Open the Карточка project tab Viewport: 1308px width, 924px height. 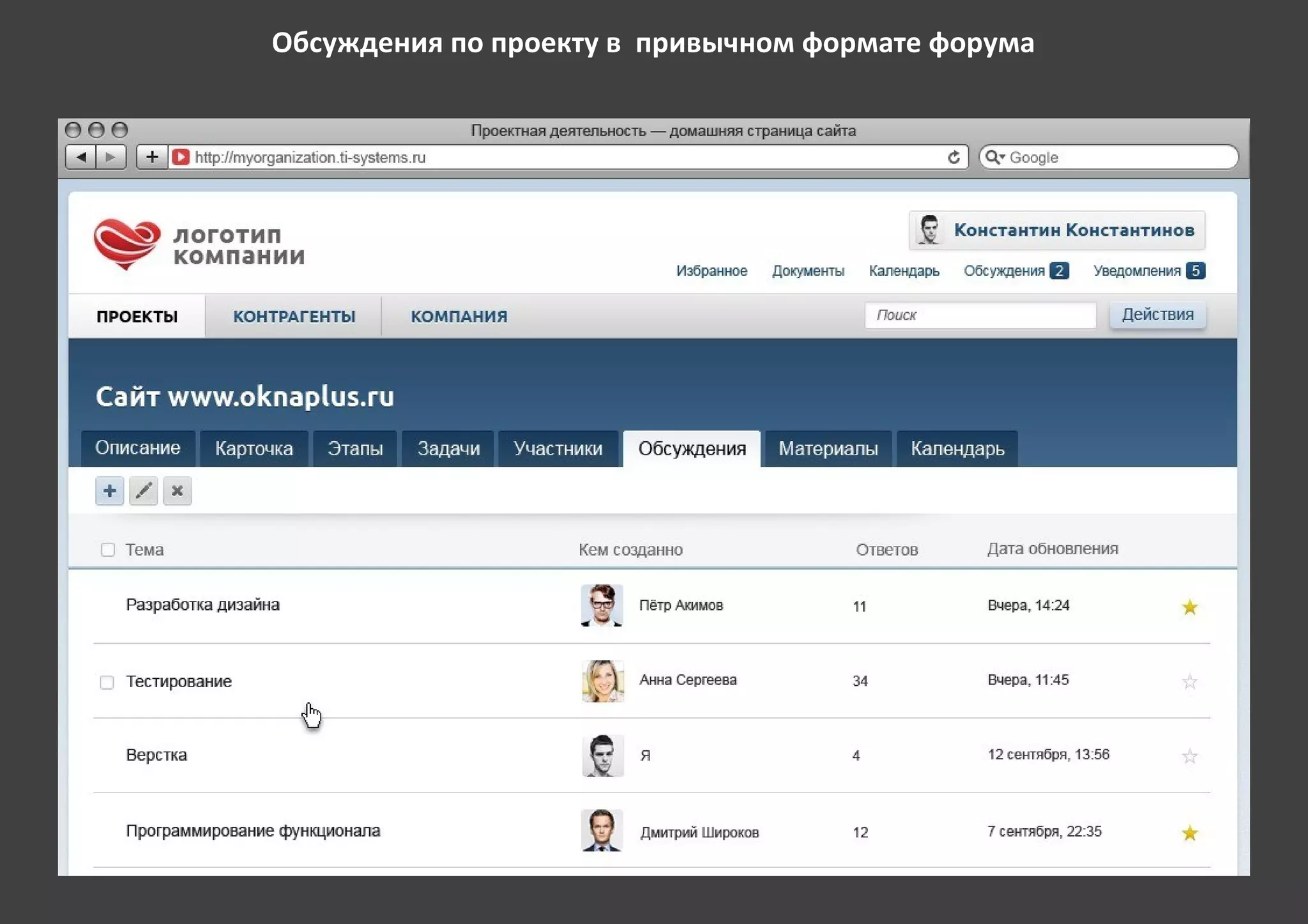(254, 448)
